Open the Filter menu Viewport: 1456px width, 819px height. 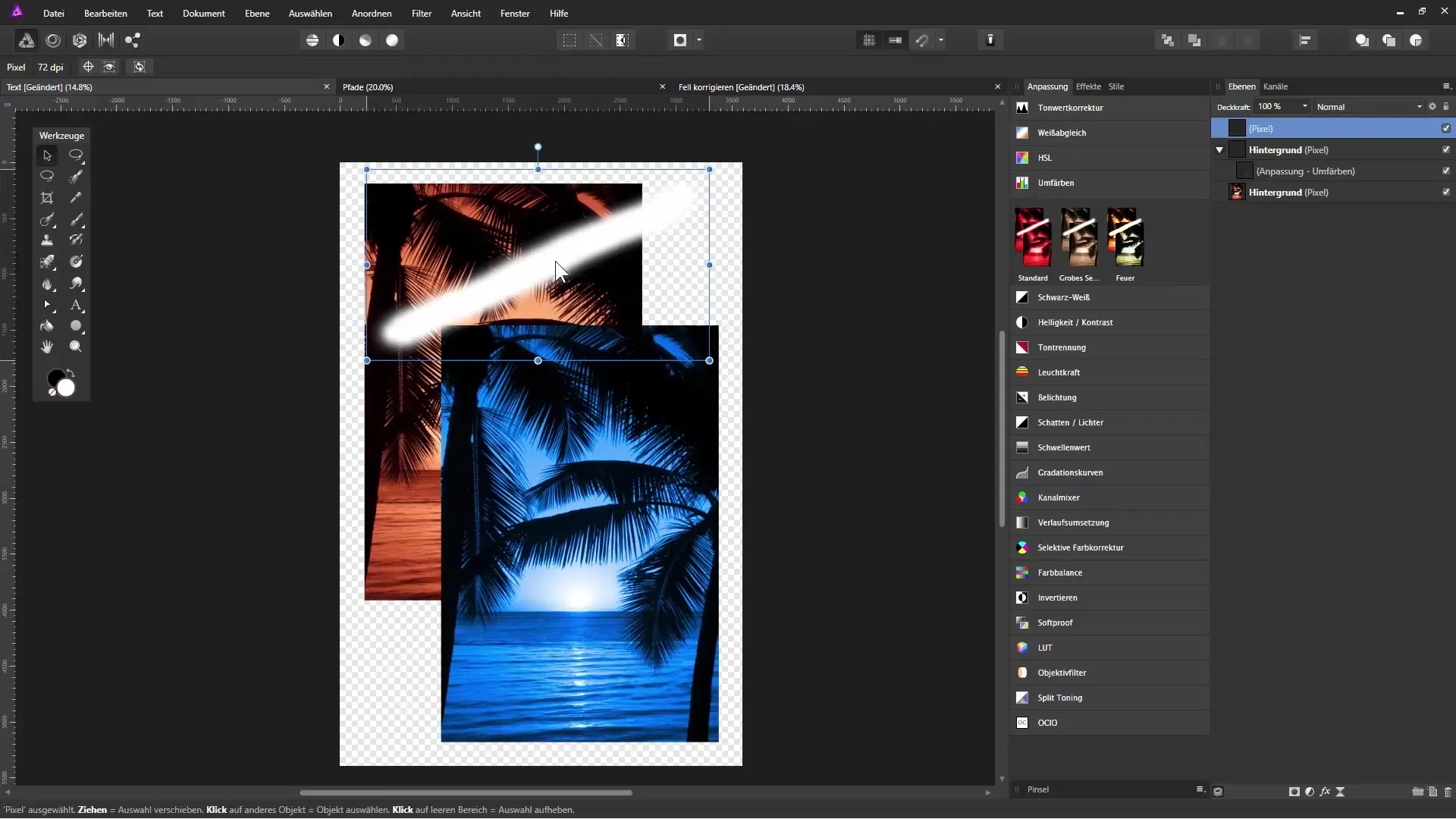point(422,14)
